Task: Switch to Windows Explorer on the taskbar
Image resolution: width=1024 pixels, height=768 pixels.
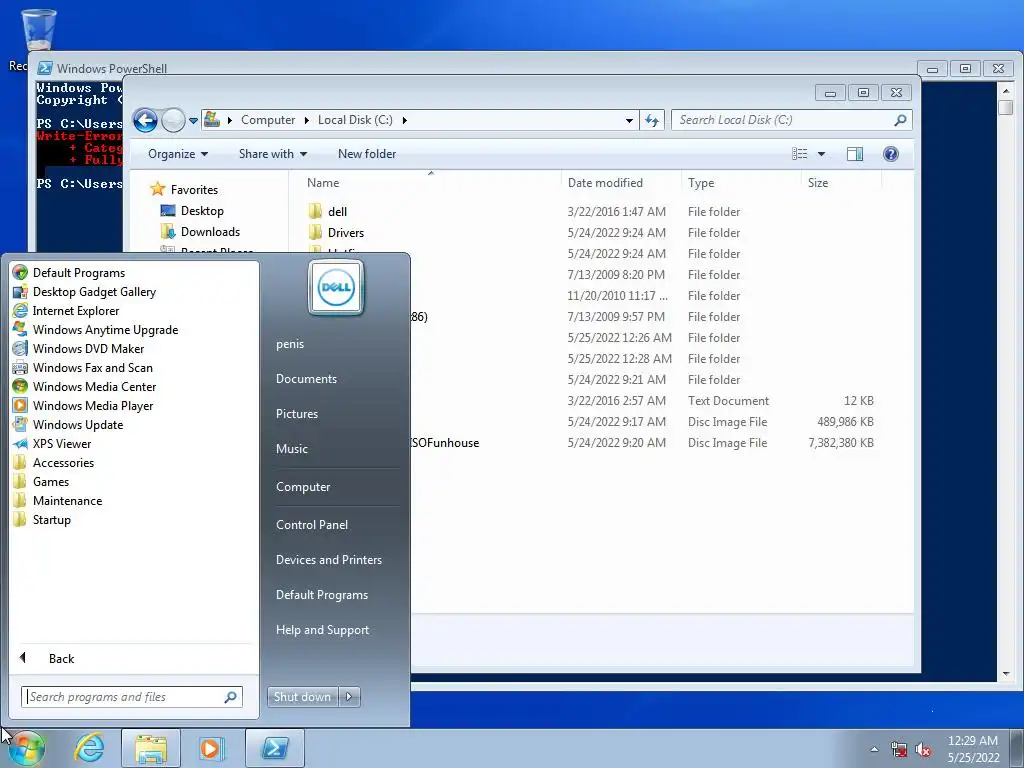Action: coord(151,748)
